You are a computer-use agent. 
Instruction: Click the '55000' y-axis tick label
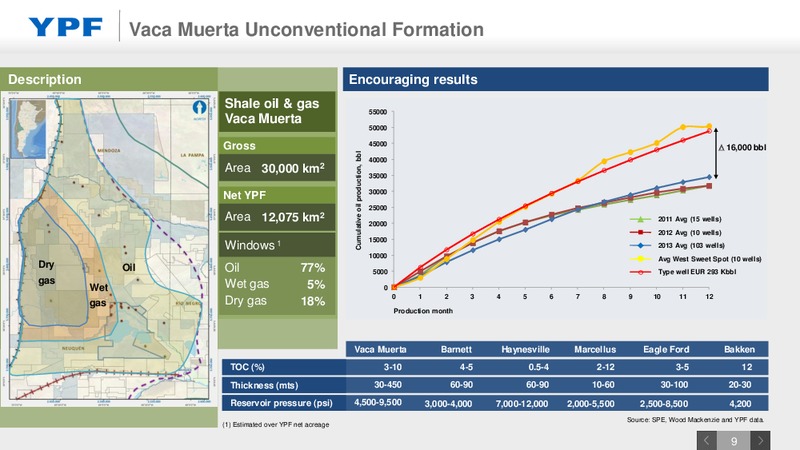coord(378,112)
